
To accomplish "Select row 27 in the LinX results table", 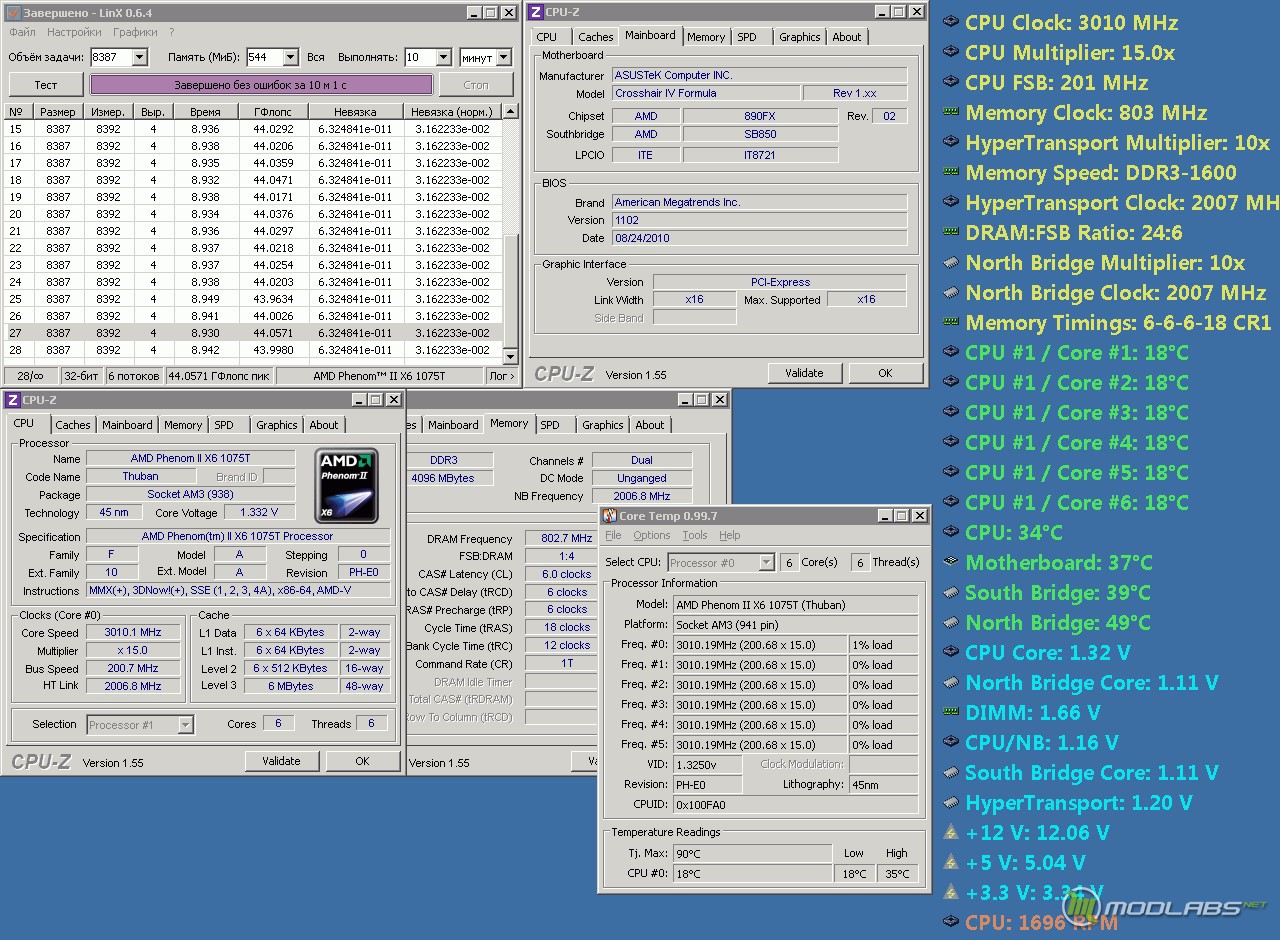I will [x=254, y=333].
